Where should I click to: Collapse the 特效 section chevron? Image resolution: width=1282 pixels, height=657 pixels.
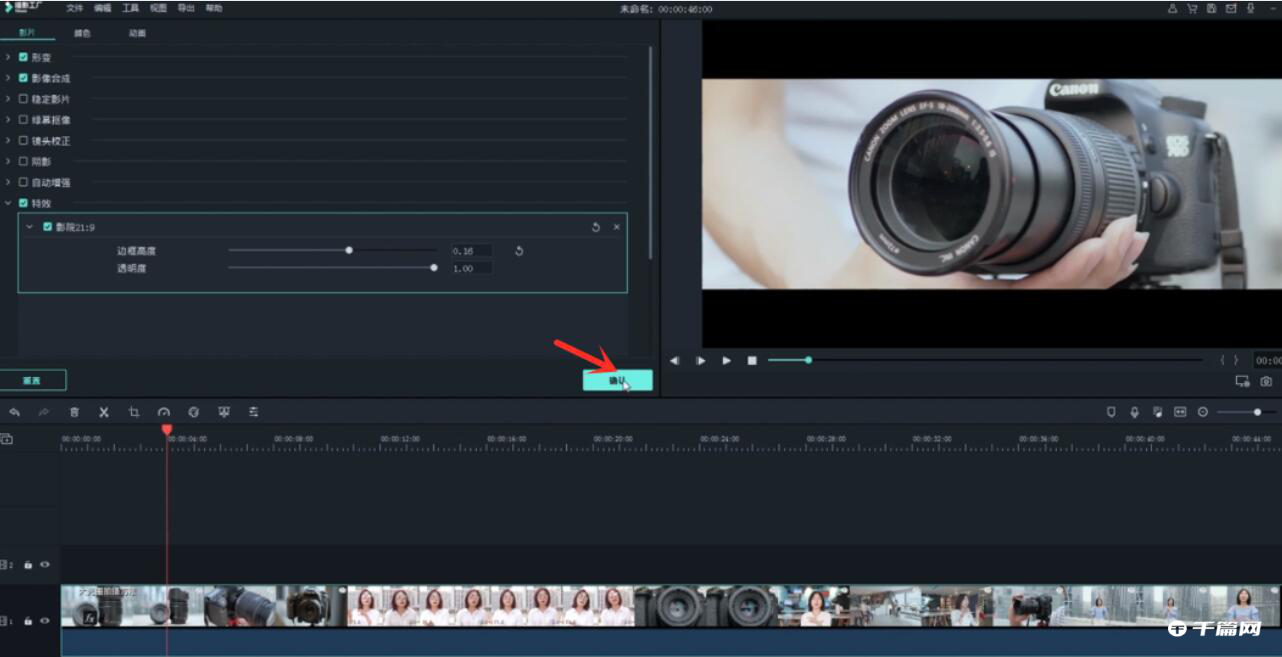pos(8,203)
